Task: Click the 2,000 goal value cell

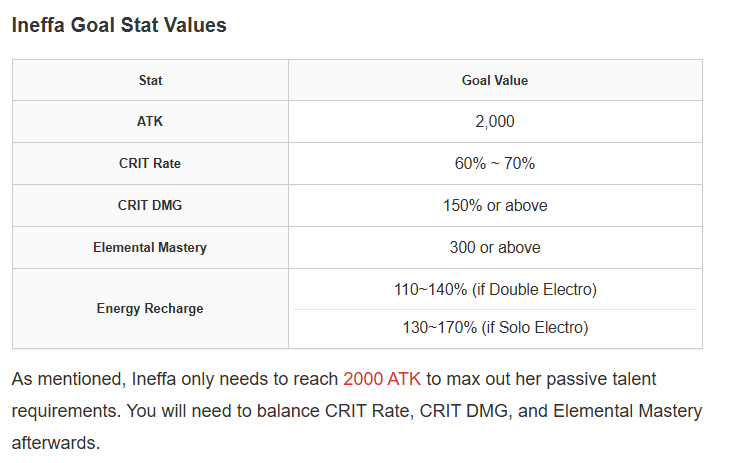Action: [x=495, y=122]
